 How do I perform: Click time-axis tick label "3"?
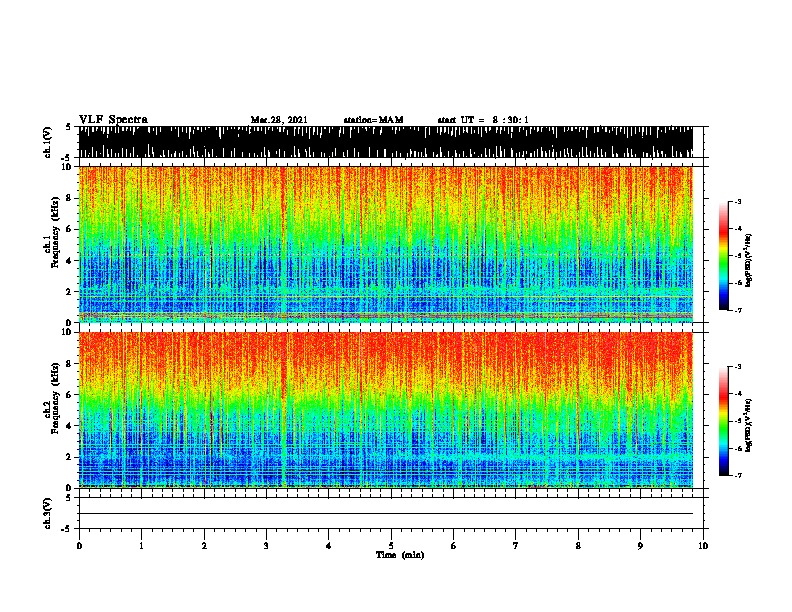[x=266, y=546]
